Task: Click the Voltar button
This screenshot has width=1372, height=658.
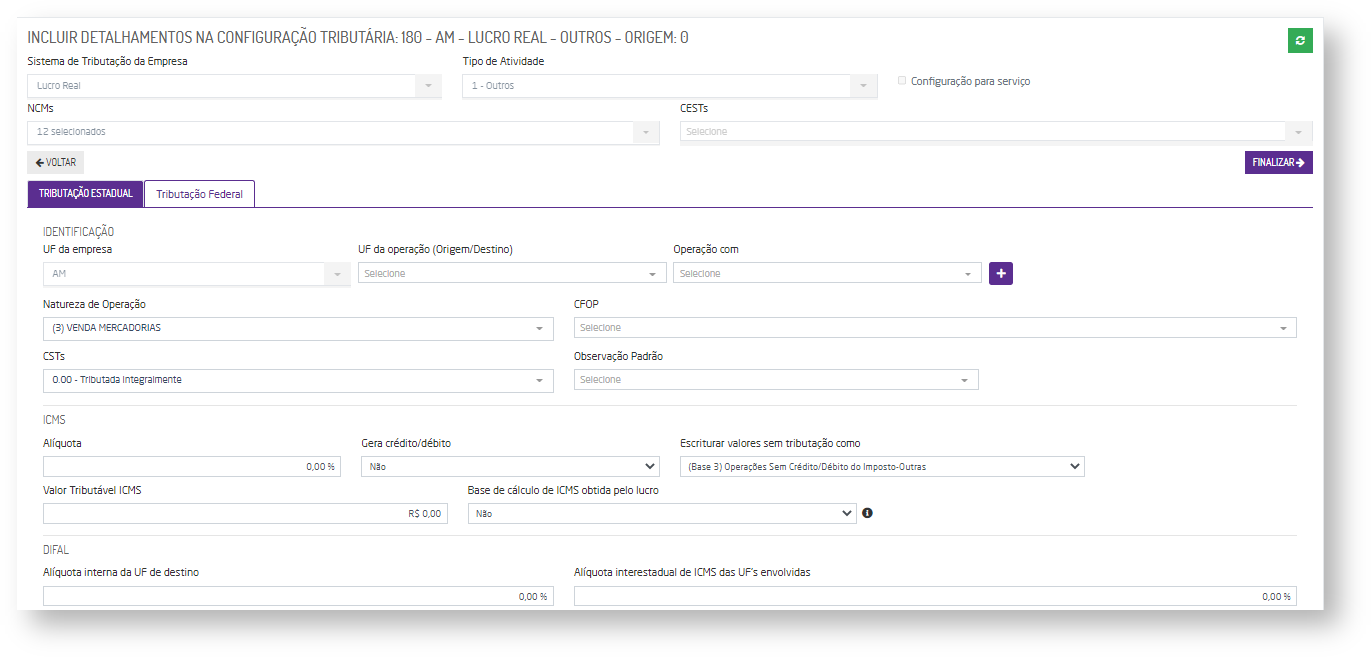Action: pos(55,162)
